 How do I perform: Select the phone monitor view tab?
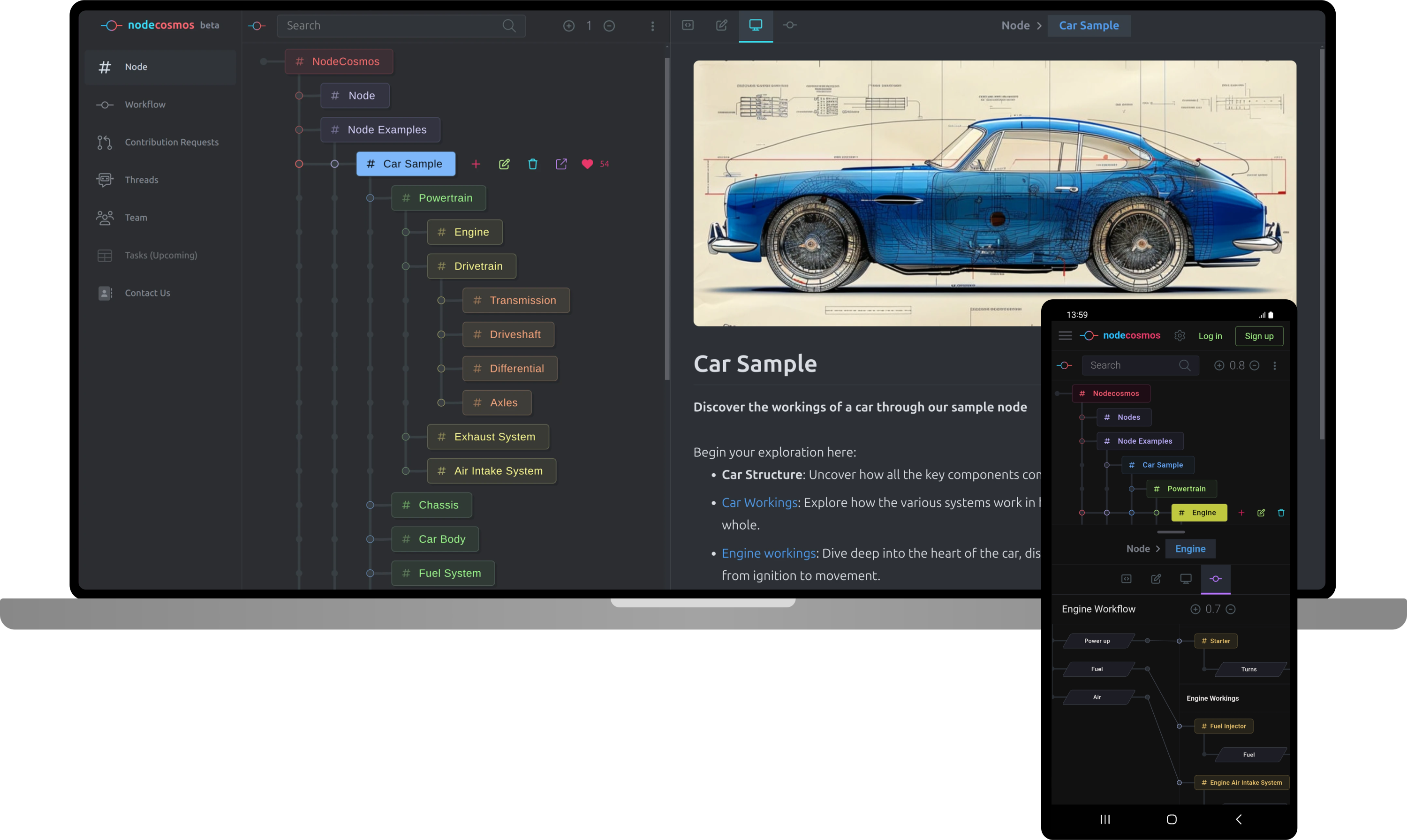[1186, 578]
